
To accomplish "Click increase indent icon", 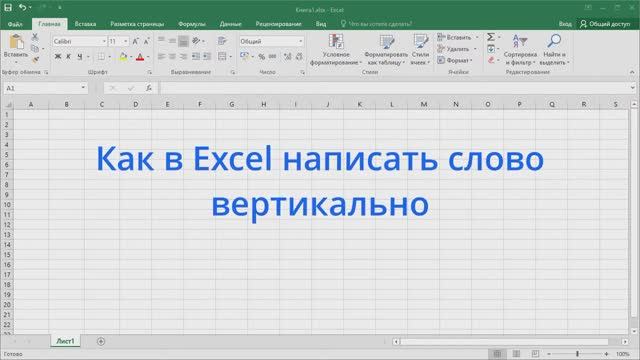I will point(207,56).
